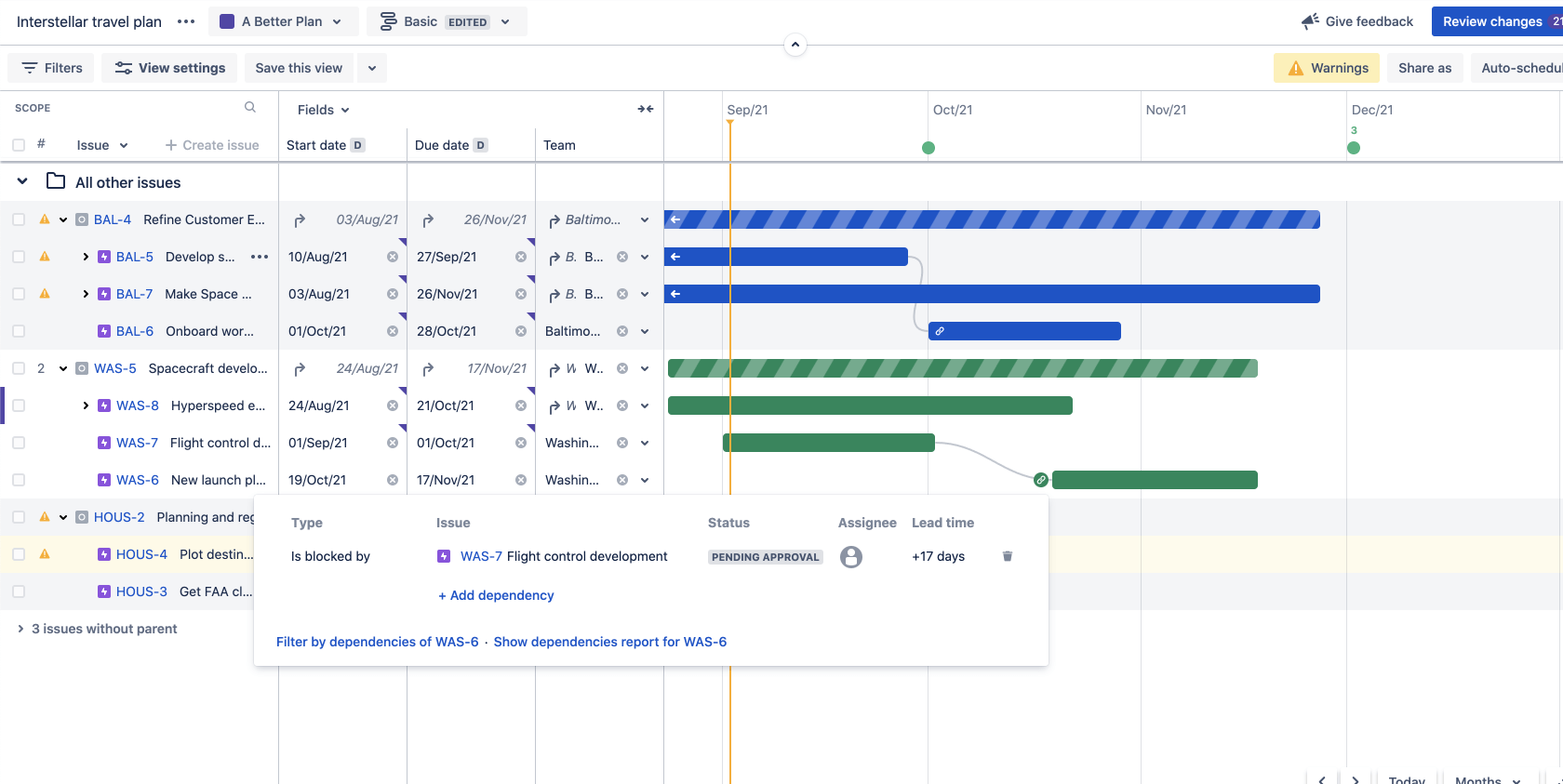Expand the BAL-7 issue children

86,294
